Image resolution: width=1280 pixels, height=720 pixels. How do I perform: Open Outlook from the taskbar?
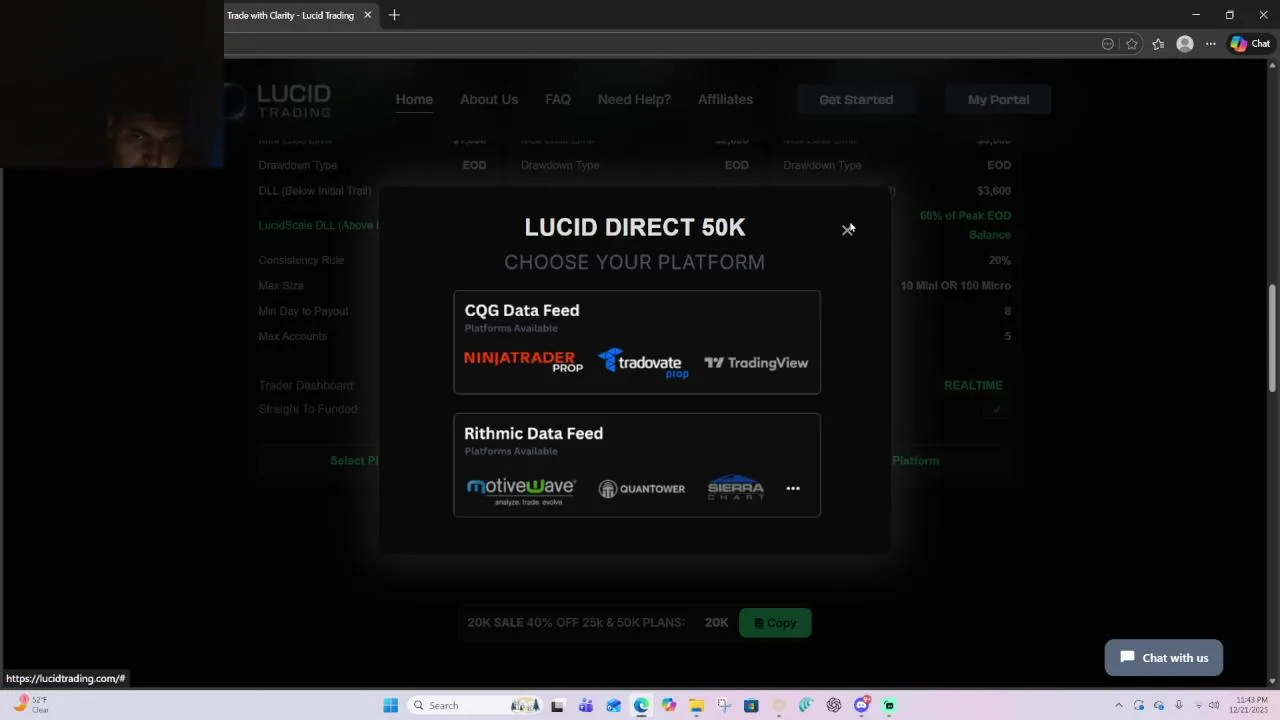[x=613, y=706]
